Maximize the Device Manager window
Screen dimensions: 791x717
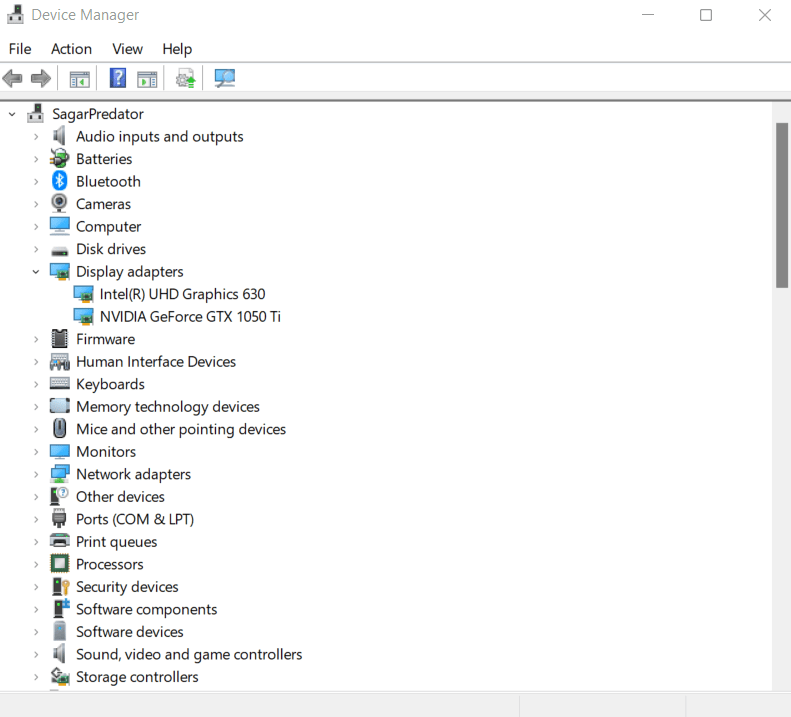[x=706, y=15]
